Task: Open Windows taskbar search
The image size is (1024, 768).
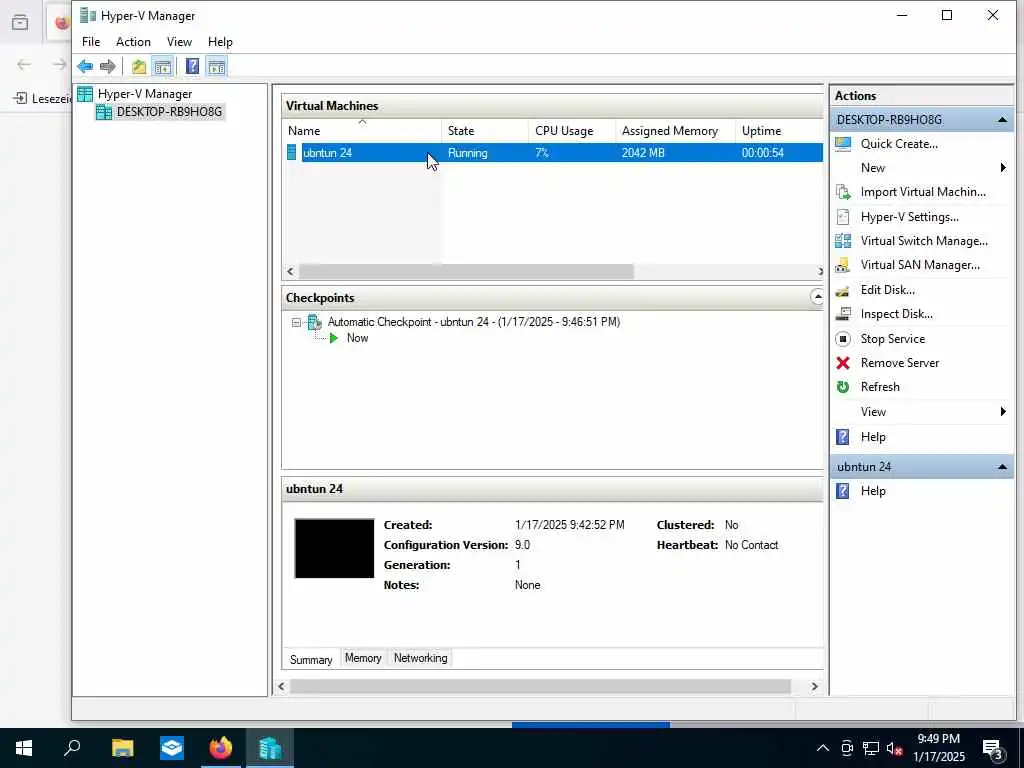Action: (x=72, y=748)
